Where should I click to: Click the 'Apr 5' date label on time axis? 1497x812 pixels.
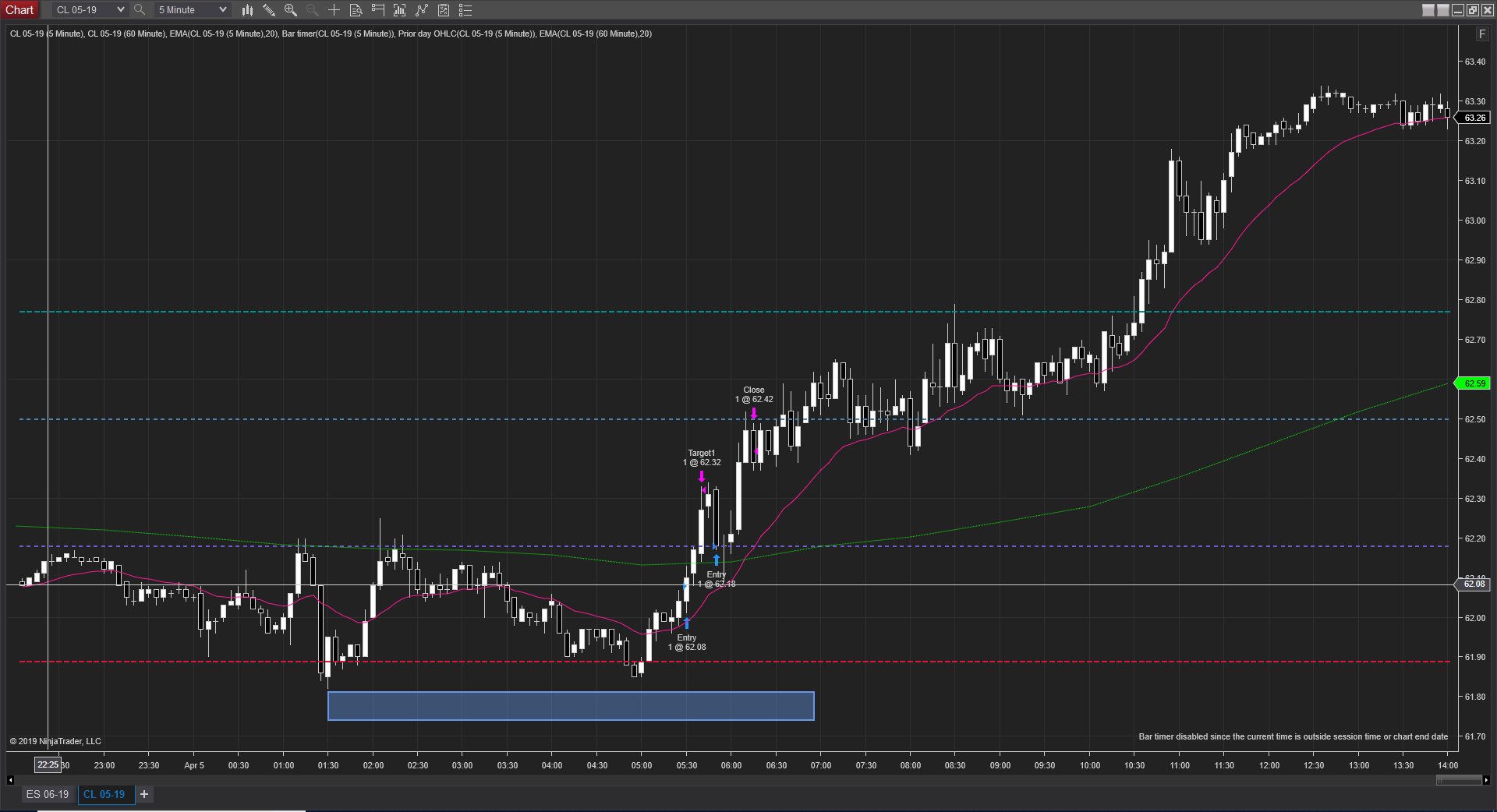pos(194,765)
